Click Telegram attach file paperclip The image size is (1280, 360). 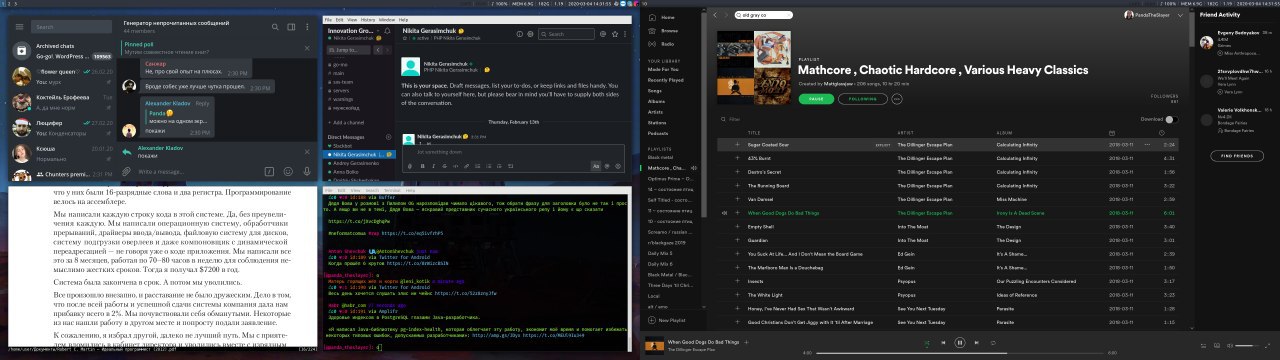126,172
